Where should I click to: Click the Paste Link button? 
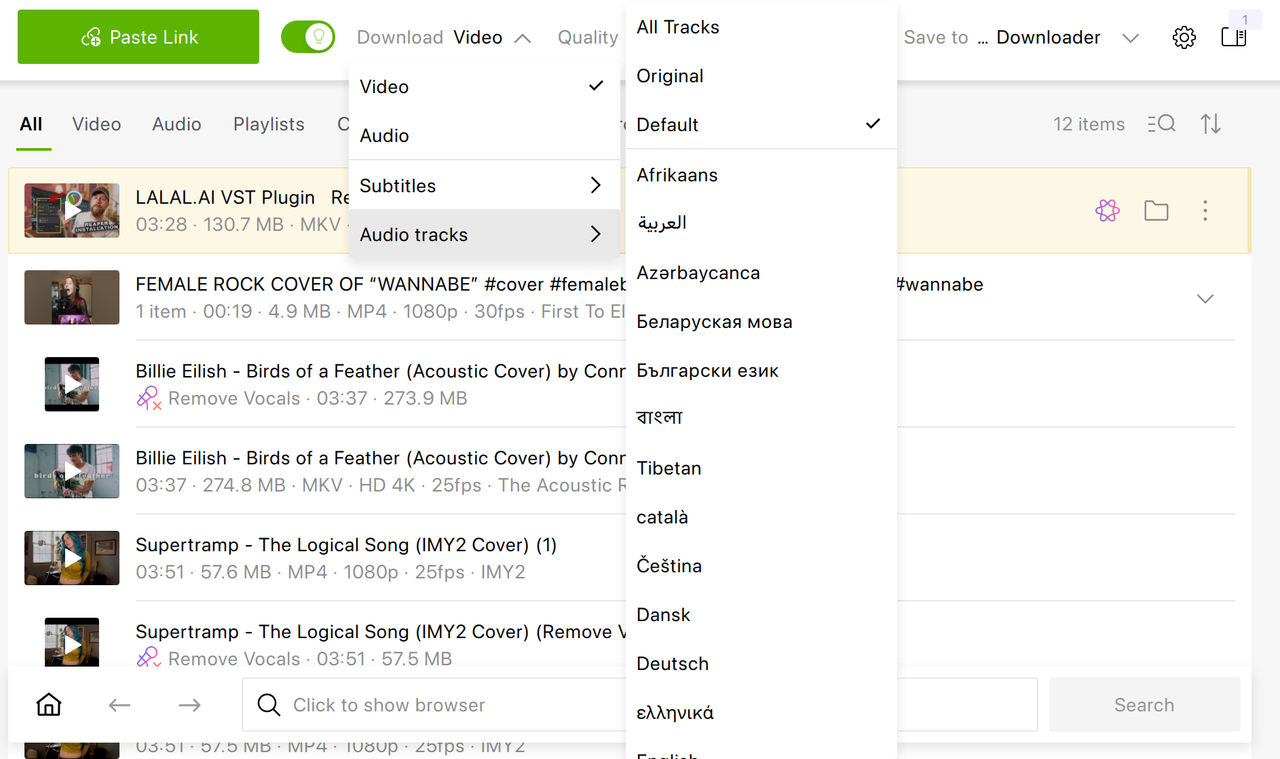click(138, 37)
